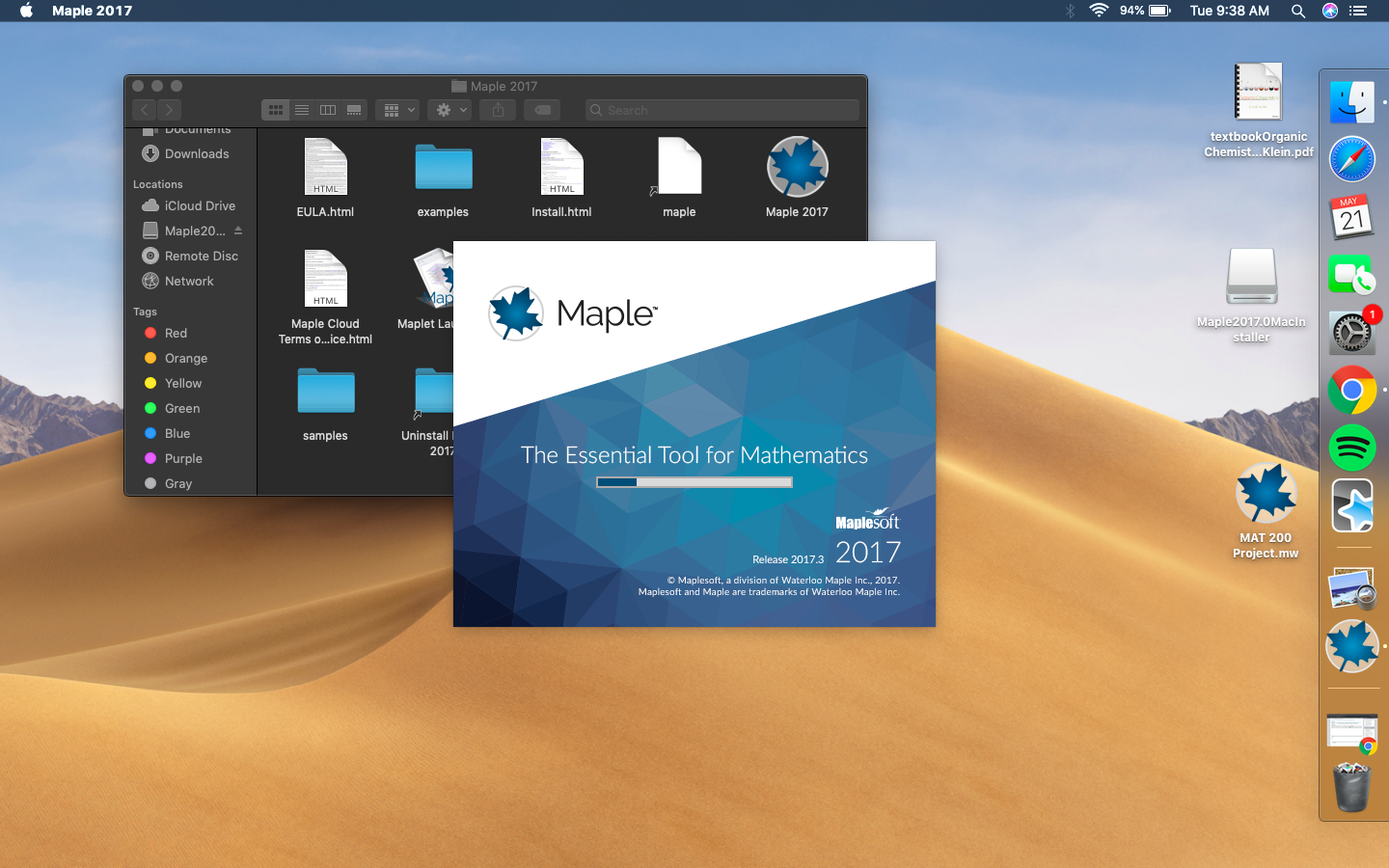Screen dimensions: 1389x868
Task: Open Notification Center from the menu bar
Action: click(1358, 11)
